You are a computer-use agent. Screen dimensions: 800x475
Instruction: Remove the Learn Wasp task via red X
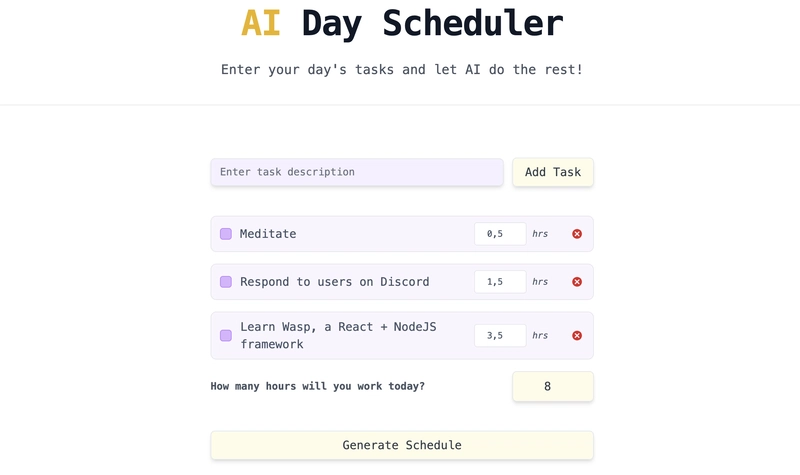point(577,335)
